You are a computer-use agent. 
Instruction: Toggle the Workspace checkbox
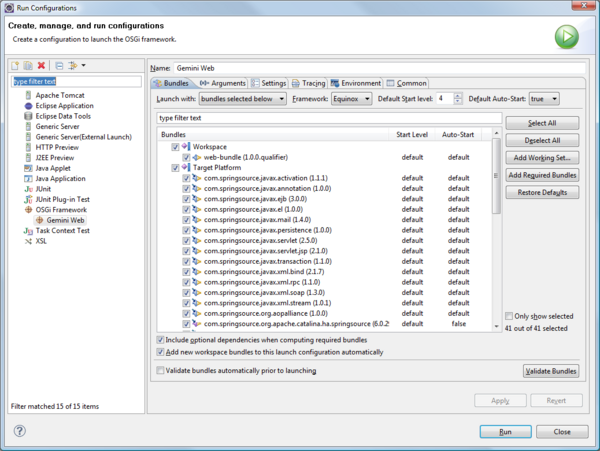pos(175,147)
